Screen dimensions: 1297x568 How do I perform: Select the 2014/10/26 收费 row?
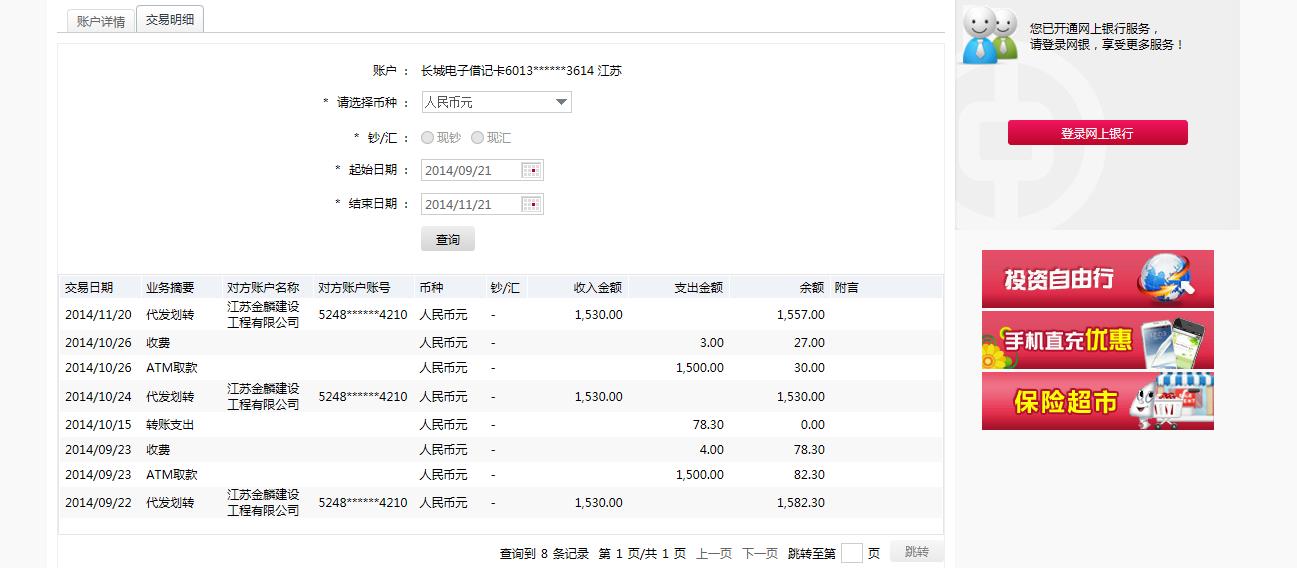coord(500,342)
